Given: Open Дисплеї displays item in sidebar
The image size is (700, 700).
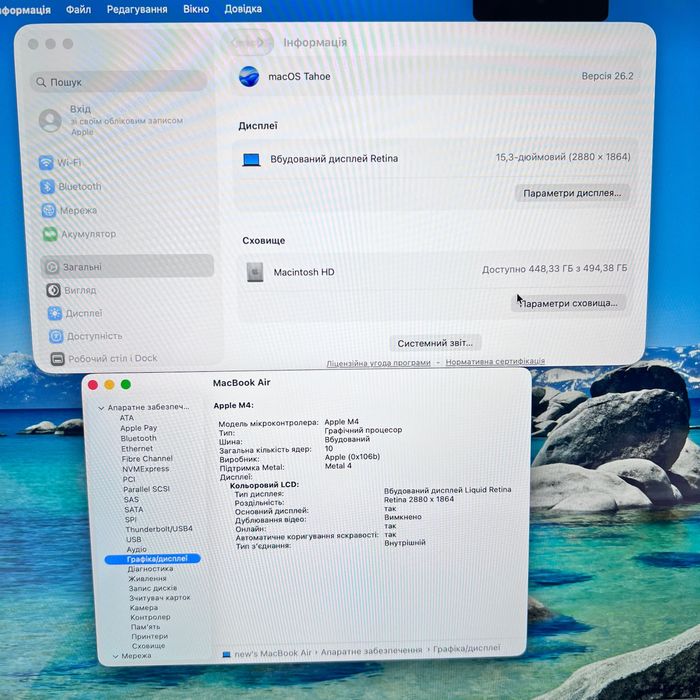Looking at the screenshot, I should click(75, 313).
